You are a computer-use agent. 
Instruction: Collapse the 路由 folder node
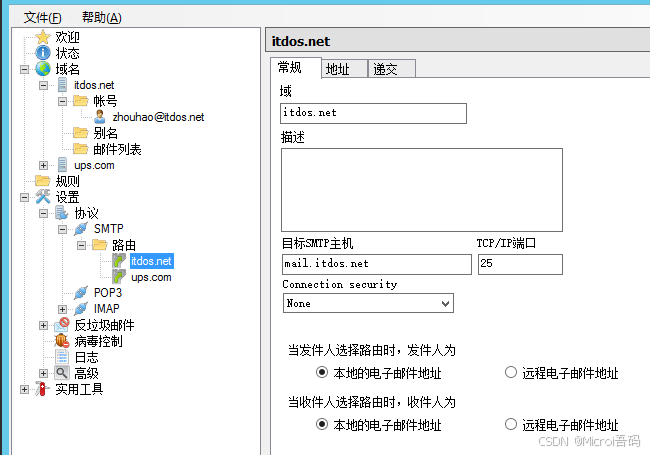82,245
